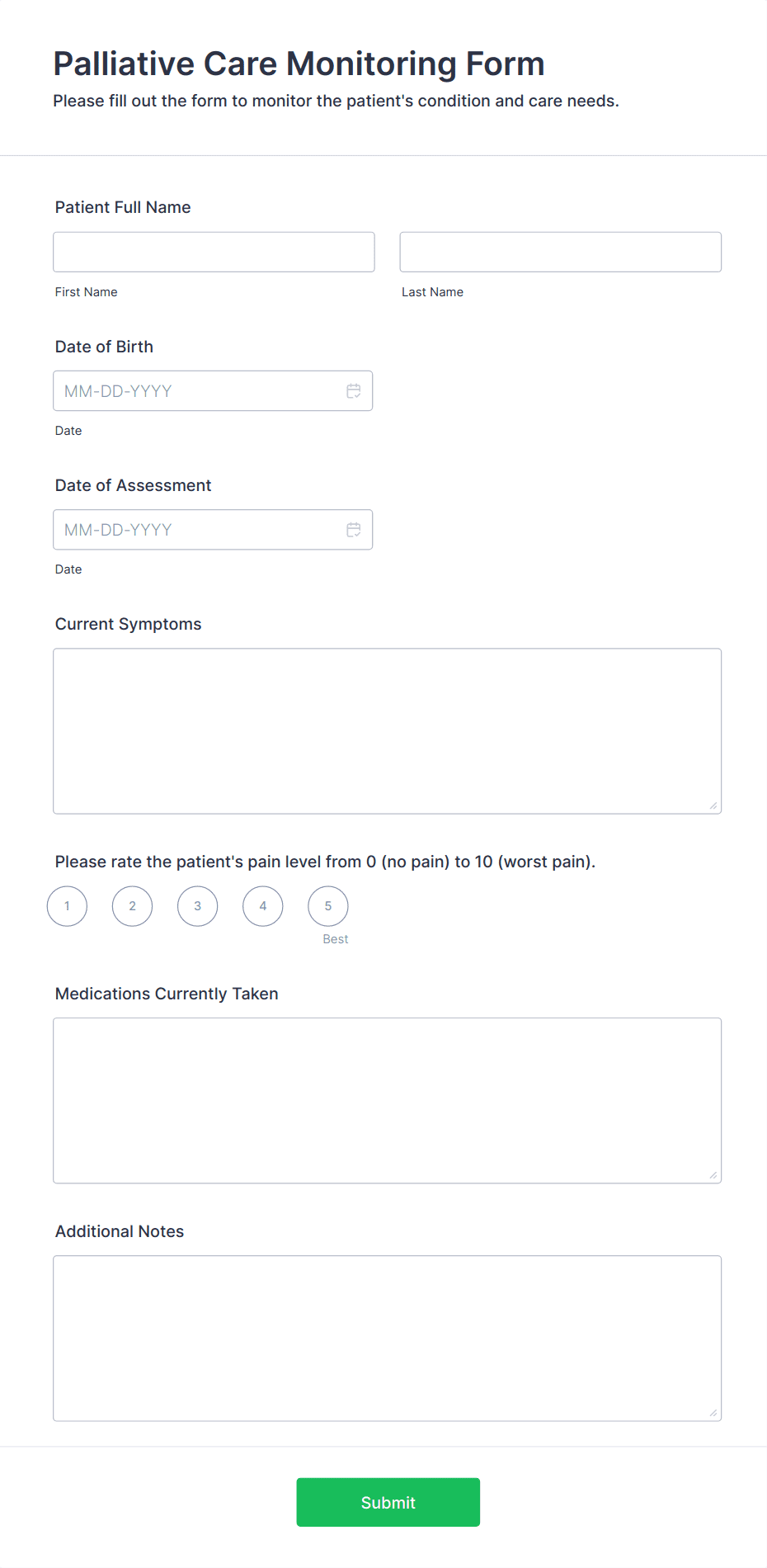Select pain level rating 1

pos(67,906)
